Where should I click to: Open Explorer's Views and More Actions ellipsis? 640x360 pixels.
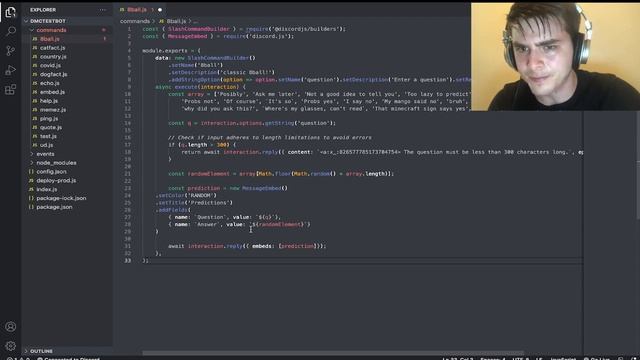(x=102, y=10)
